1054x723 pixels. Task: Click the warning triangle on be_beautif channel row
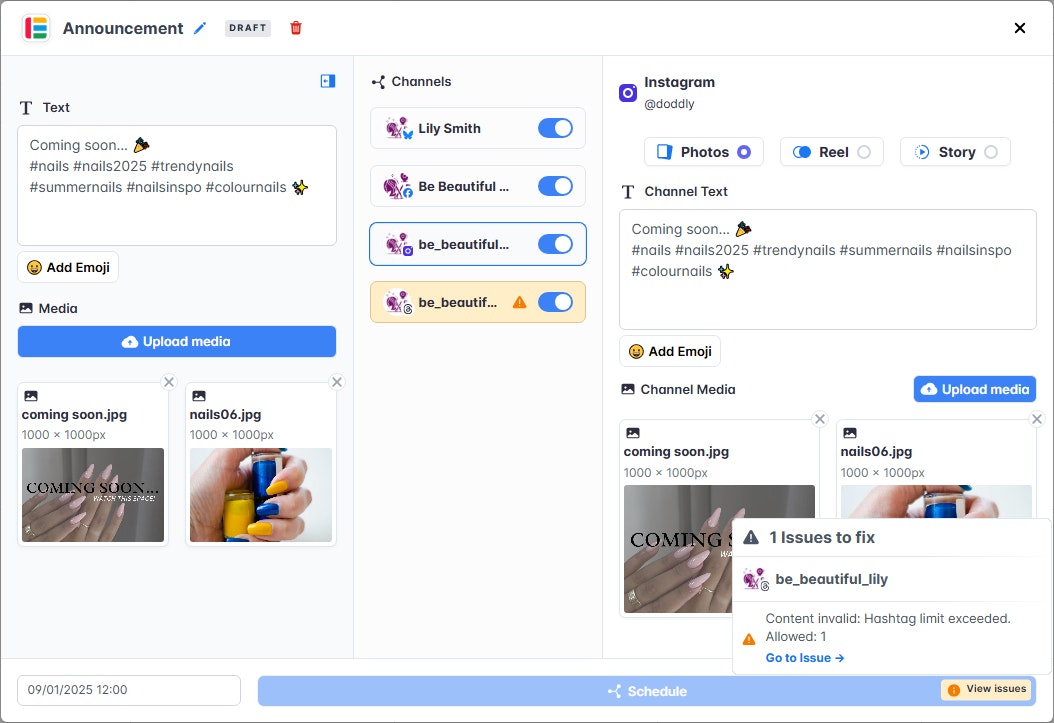[520, 302]
